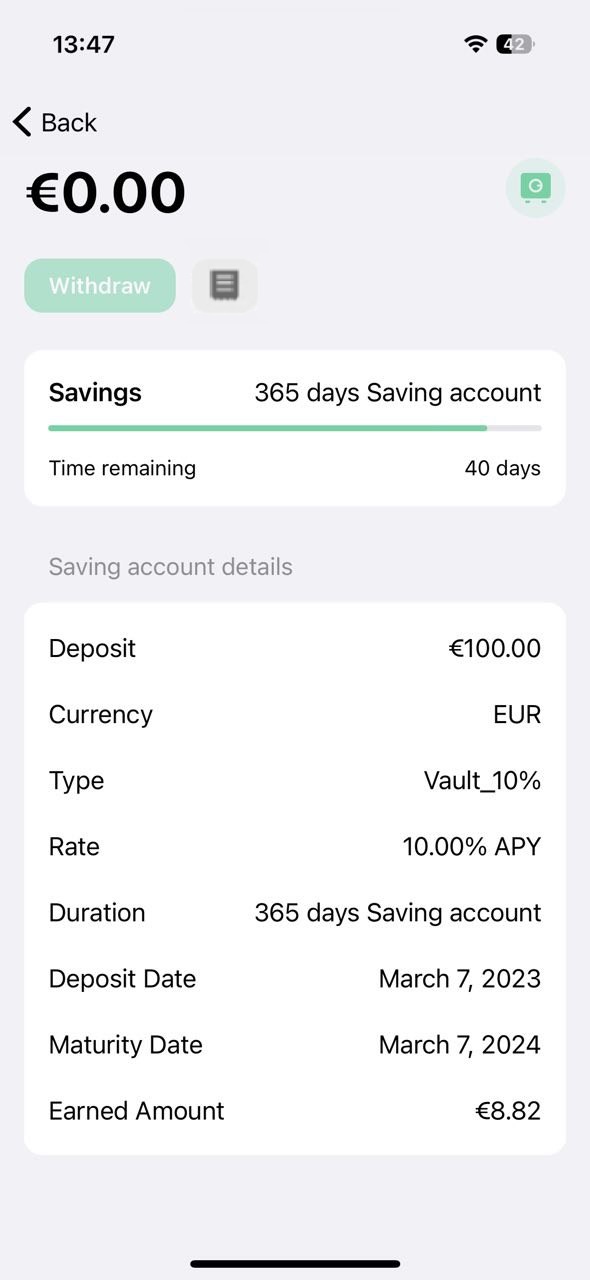Tap the Time remaining 40 days row

pyautogui.click(x=295, y=467)
